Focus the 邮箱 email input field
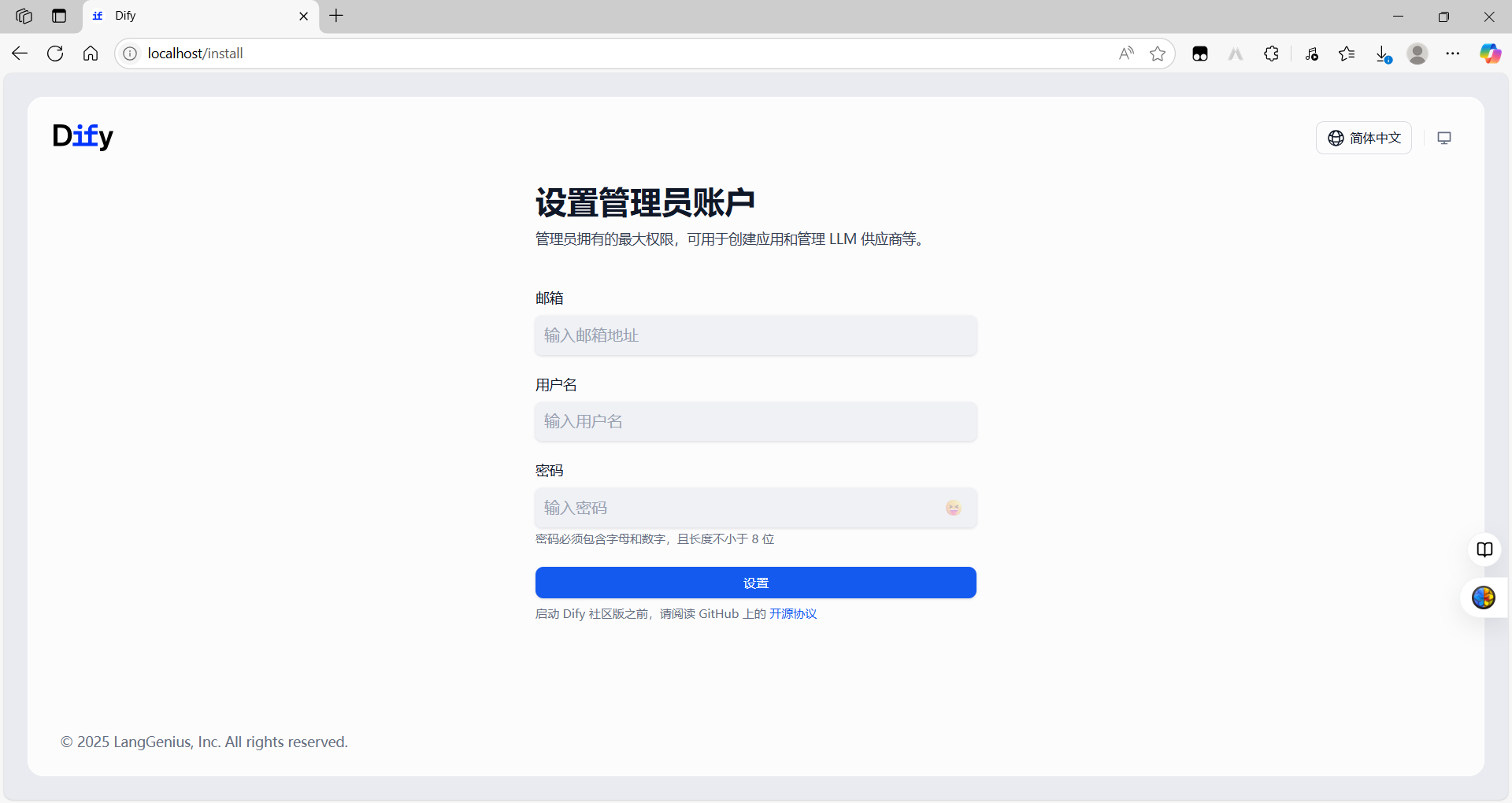 pyautogui.click(x=756, y=335)
